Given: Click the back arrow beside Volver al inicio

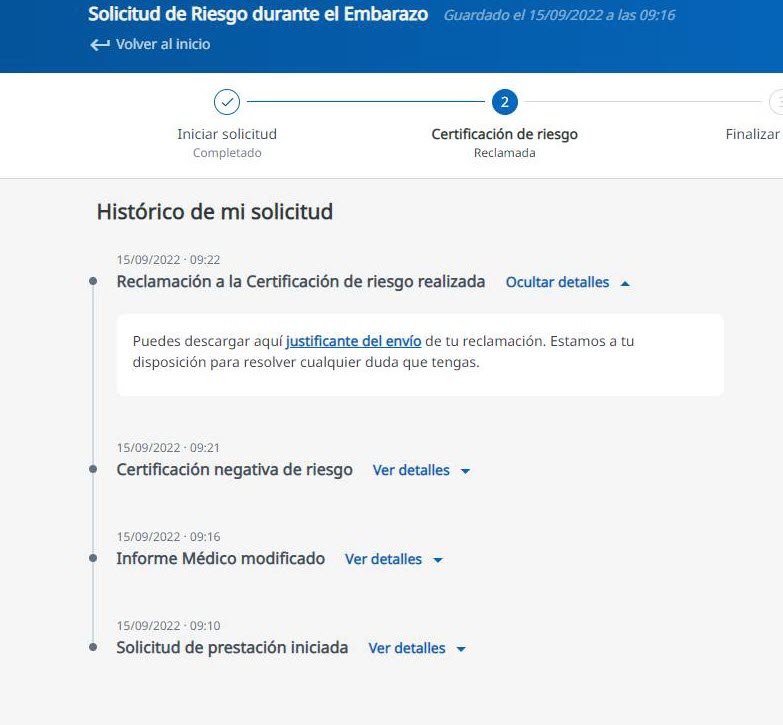Looking at the screenshot, I should click(x=99, y=45).
